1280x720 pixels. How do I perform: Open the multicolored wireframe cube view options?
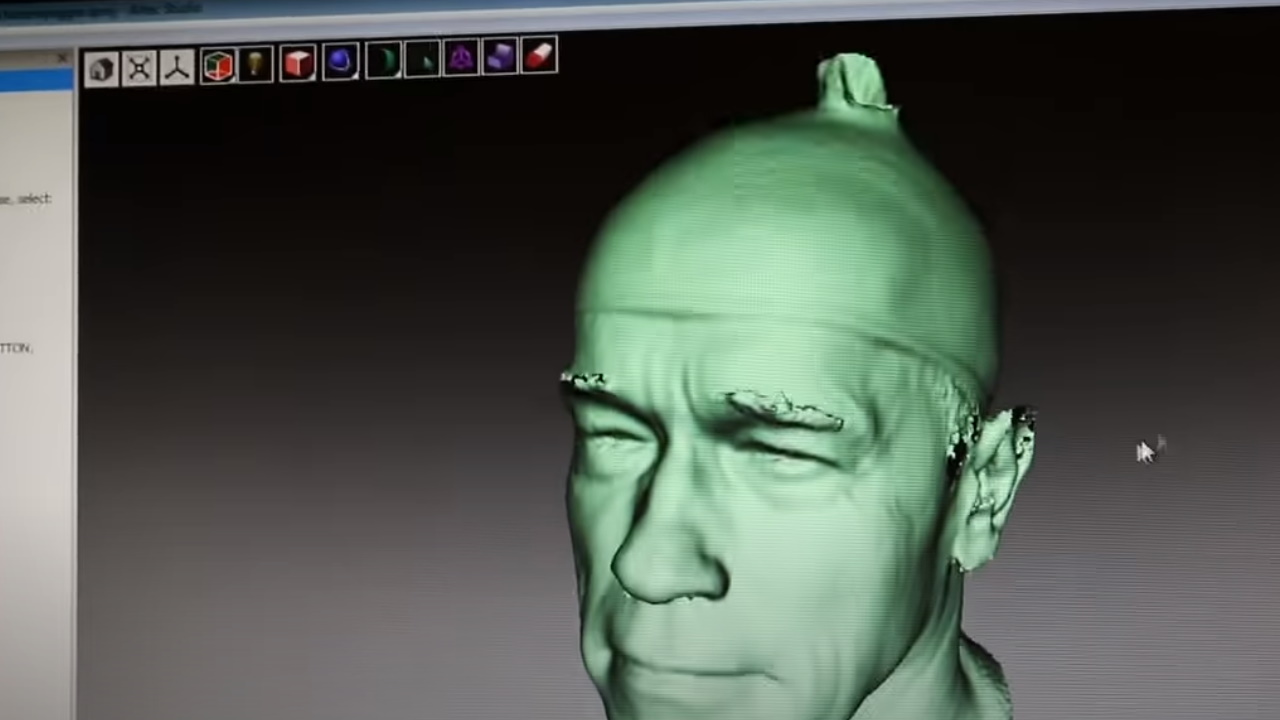[218, 66]
